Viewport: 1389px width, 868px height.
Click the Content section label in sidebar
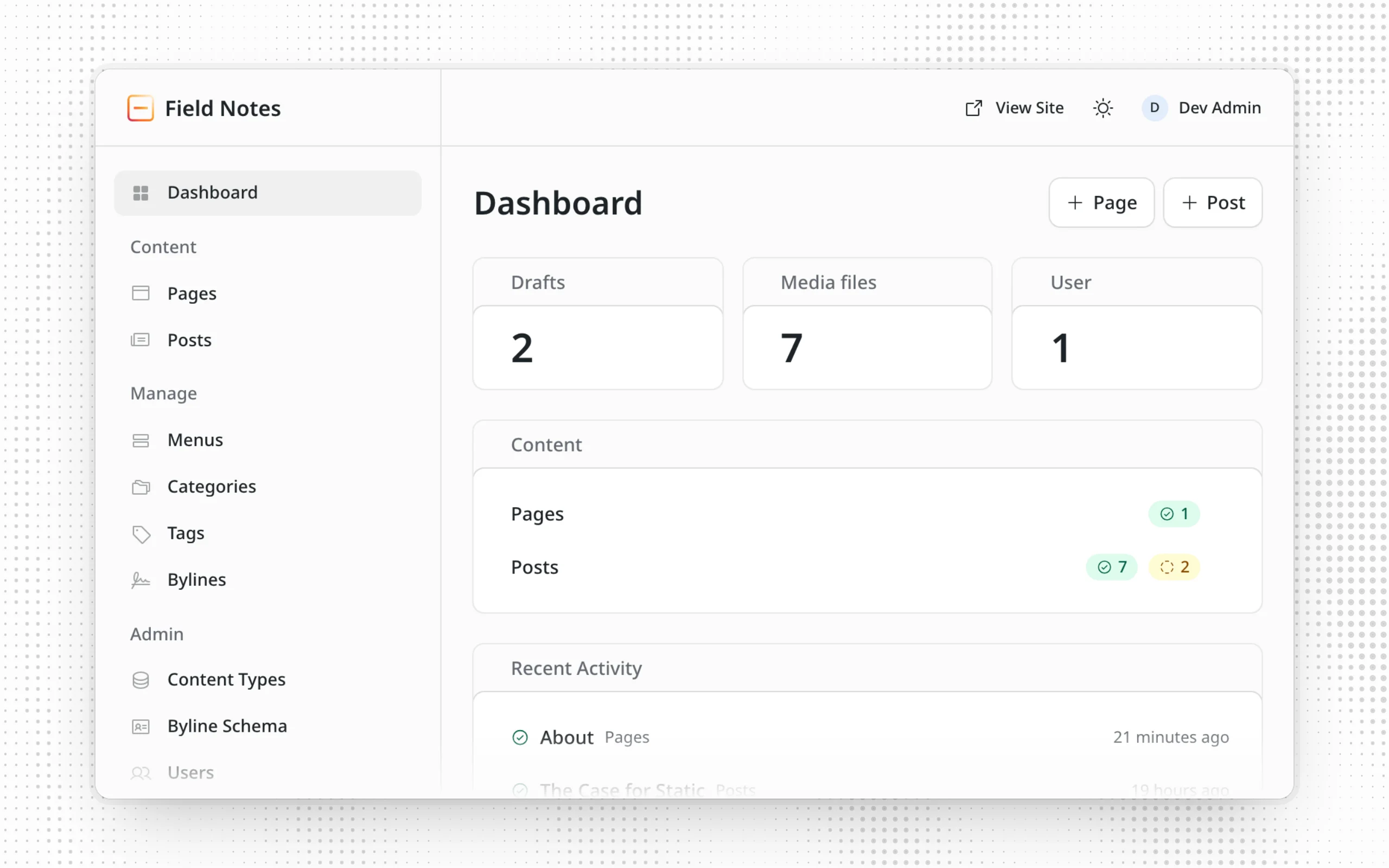pos(163,247)
